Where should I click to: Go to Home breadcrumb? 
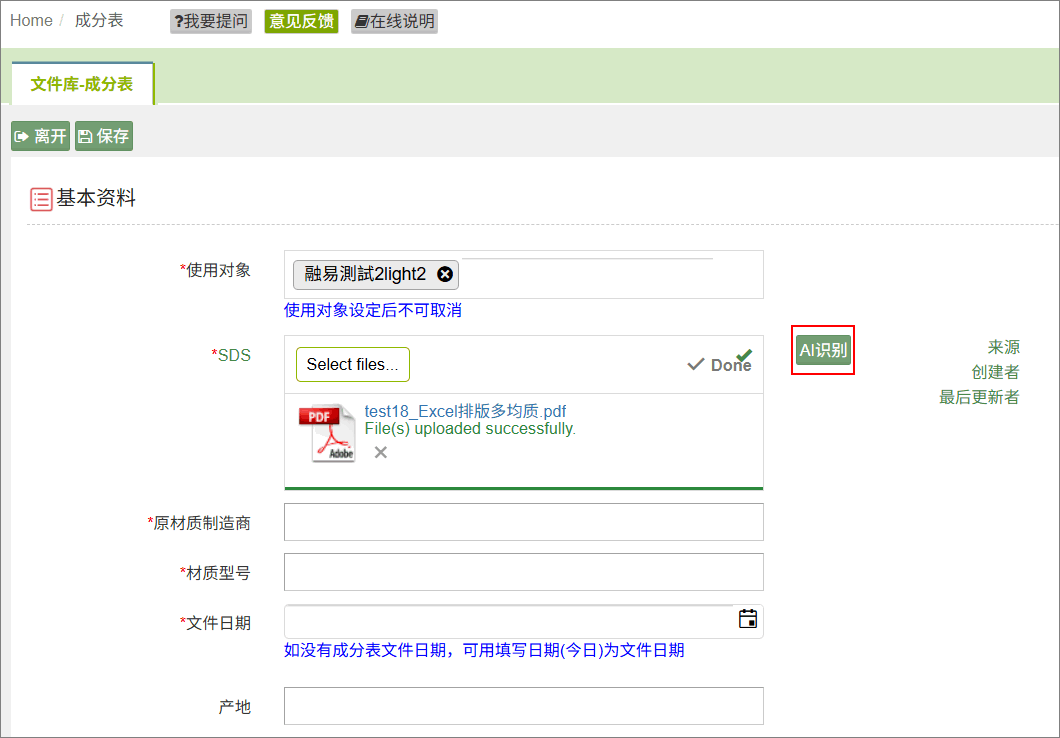pyautogui.click(x=31, y=20)
